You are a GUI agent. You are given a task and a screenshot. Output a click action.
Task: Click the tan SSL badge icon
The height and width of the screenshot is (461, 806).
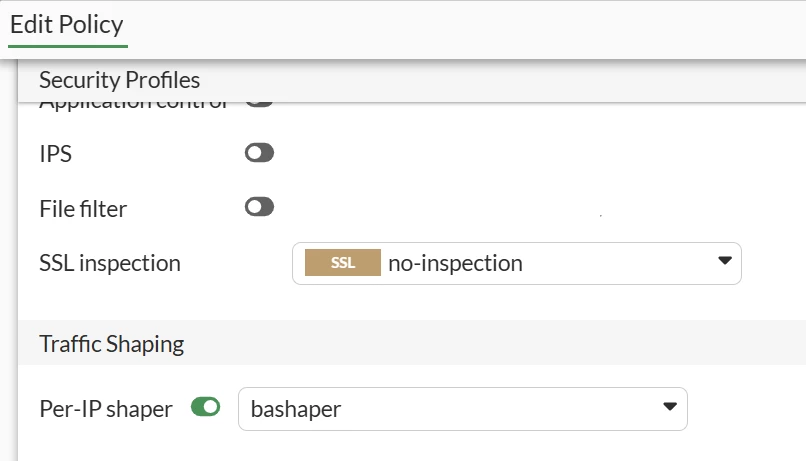[x=342, y=263]
